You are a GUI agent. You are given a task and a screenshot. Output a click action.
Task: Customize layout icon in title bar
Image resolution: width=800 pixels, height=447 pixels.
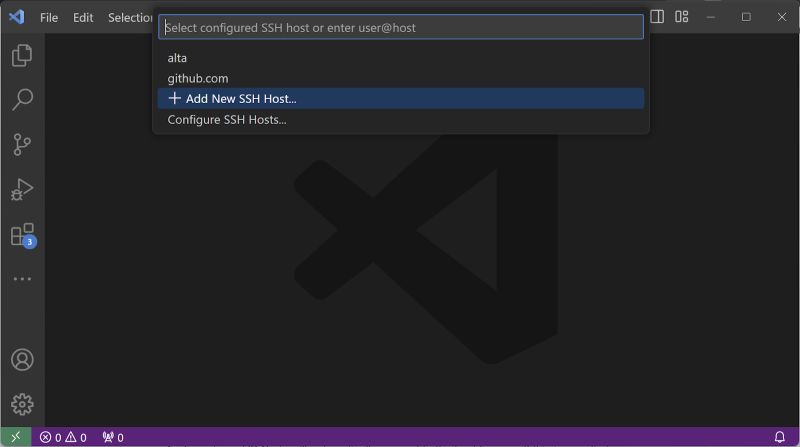click(x=682, y=17)
